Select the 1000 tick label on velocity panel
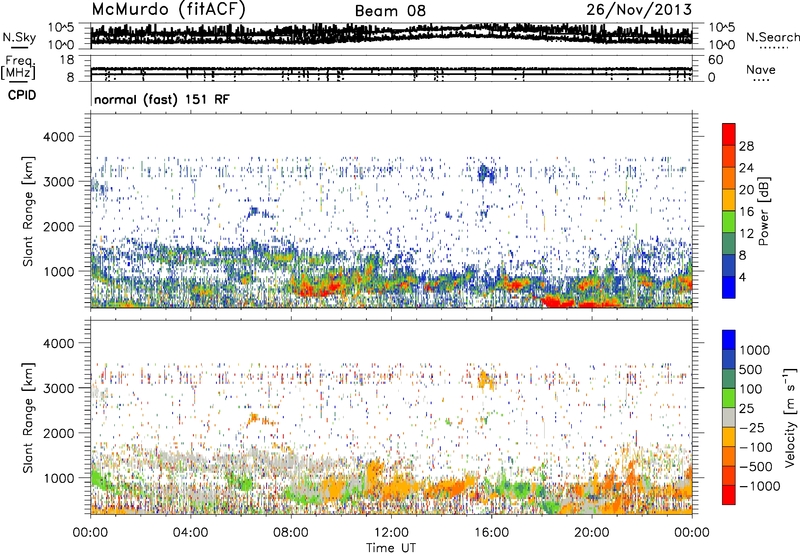 (58, 478)
